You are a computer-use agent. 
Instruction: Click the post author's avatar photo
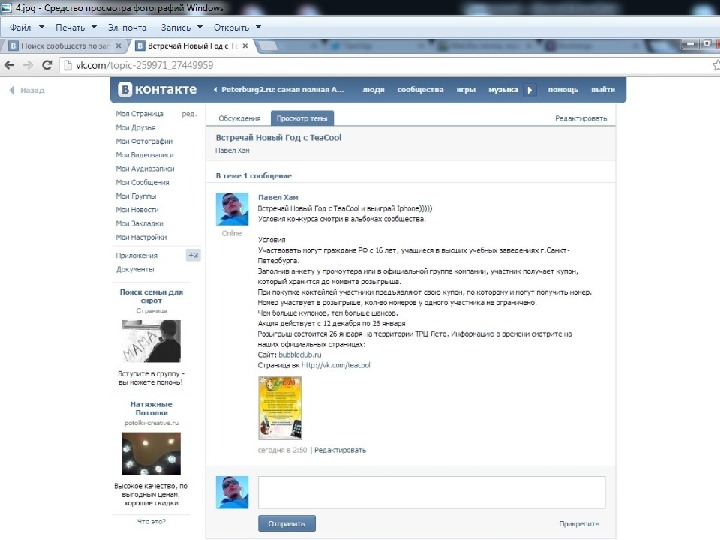click(x=232, y=209)
